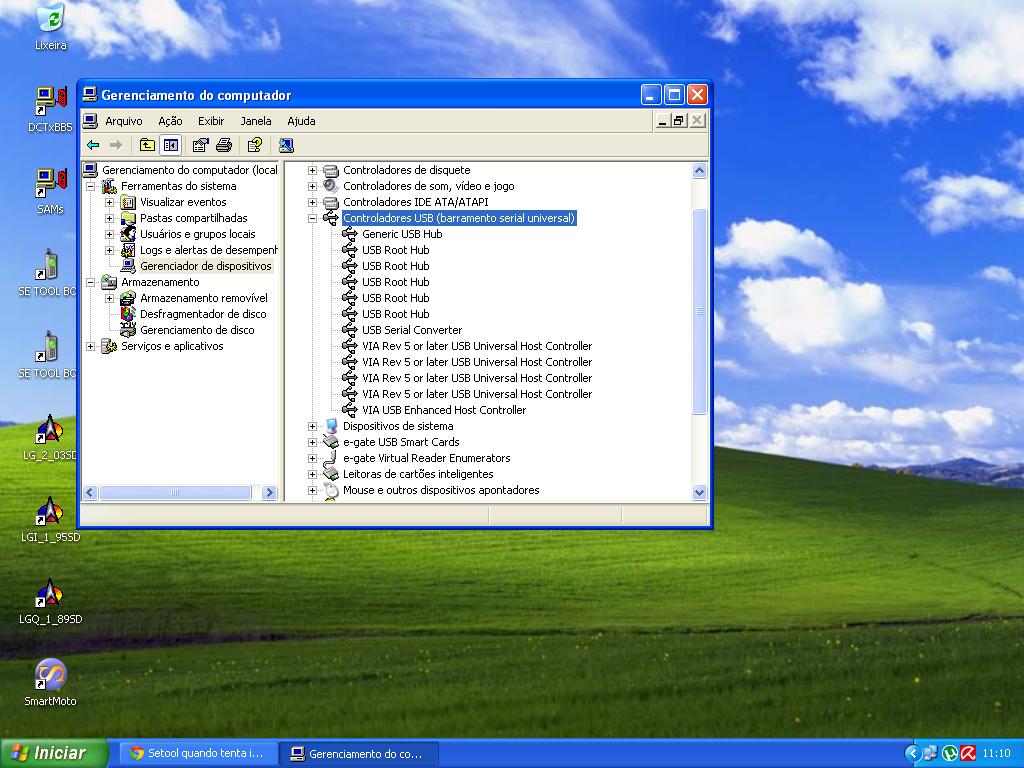Select Pastas compartilhadas tree item

click(193, 218)
